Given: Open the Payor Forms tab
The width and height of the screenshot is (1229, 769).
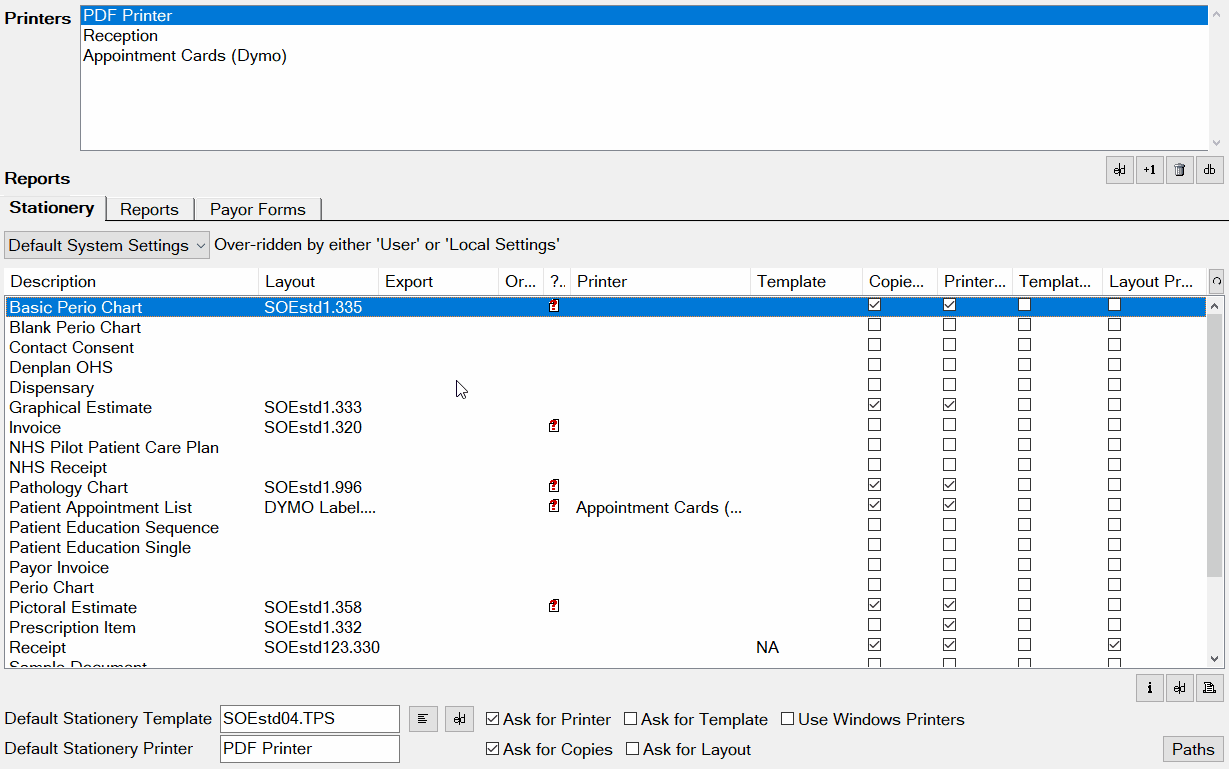Looking at the screenshot, I should [x=257, y=209].
